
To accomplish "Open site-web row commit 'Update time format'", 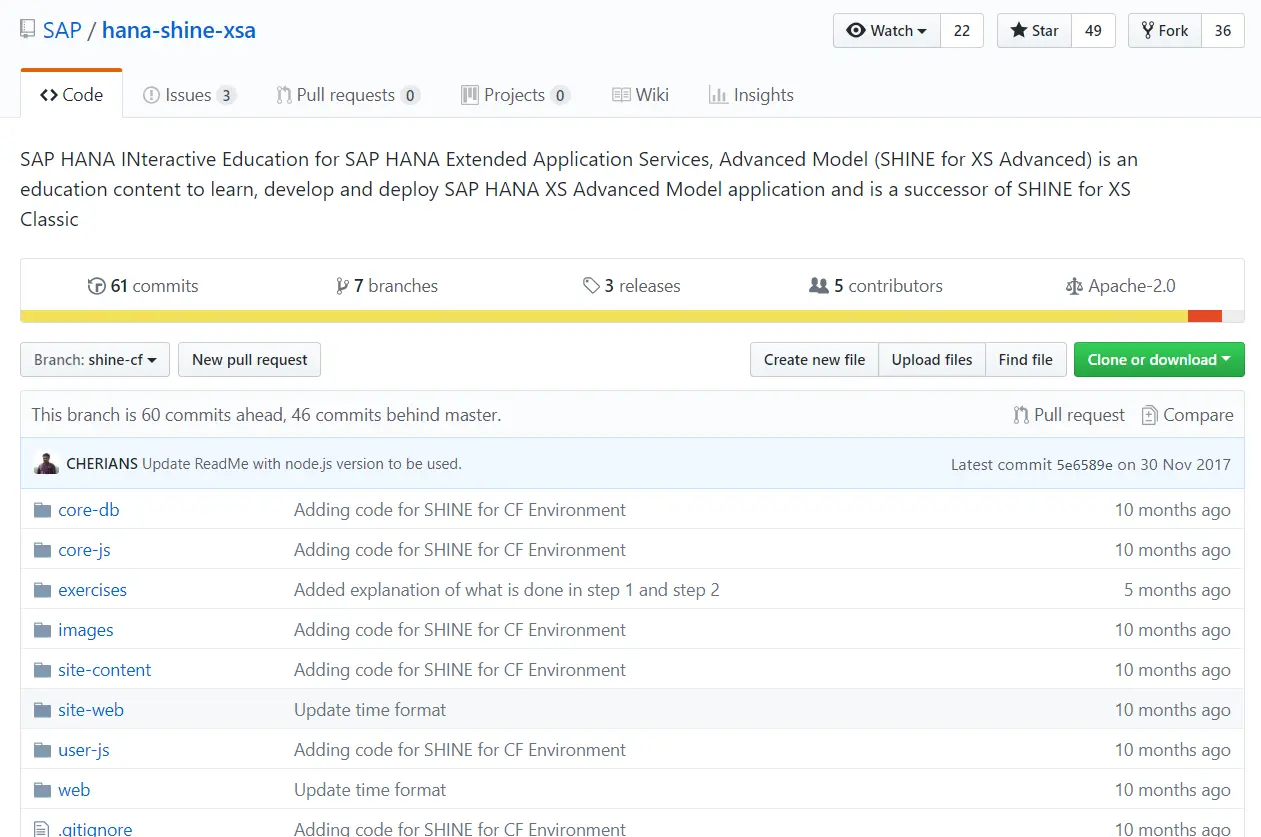I will point(370,710).
